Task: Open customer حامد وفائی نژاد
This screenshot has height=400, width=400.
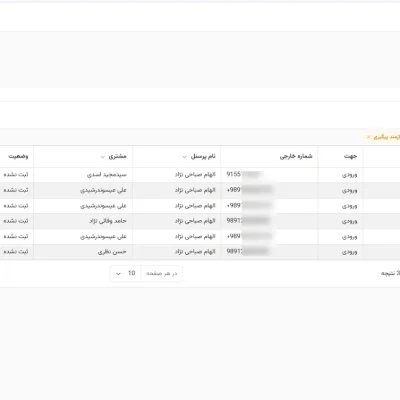Action: coord(108,221)
